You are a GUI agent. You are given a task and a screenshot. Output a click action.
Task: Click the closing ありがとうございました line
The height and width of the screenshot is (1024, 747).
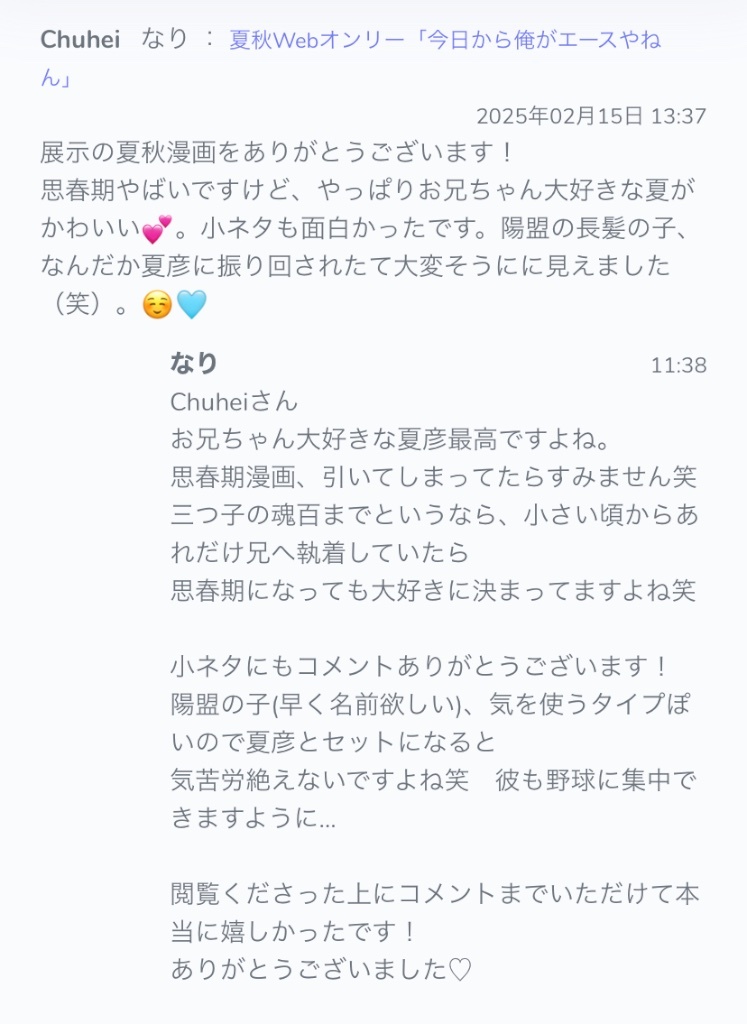point(321,969)
